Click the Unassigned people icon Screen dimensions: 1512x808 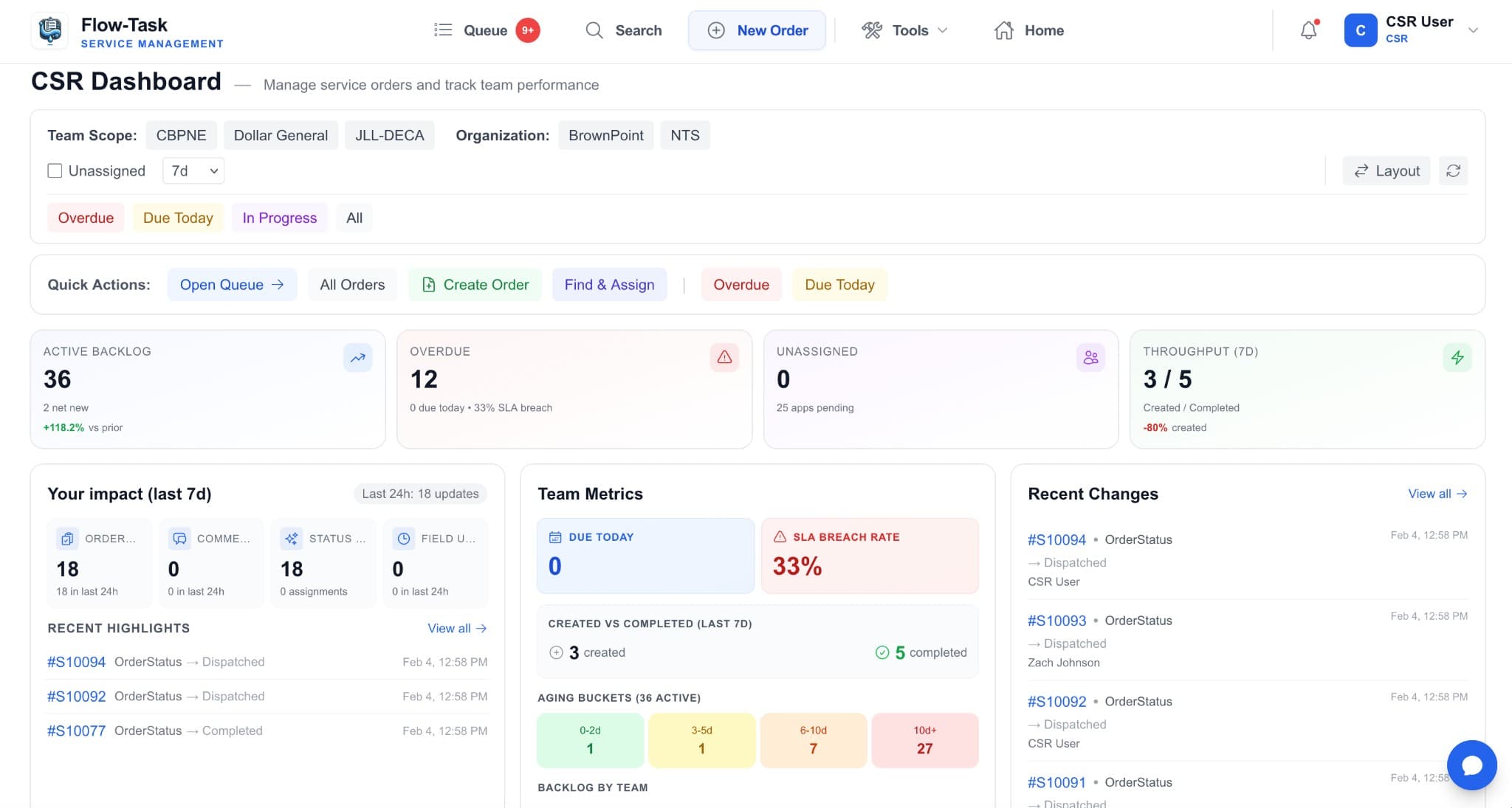1090,358
